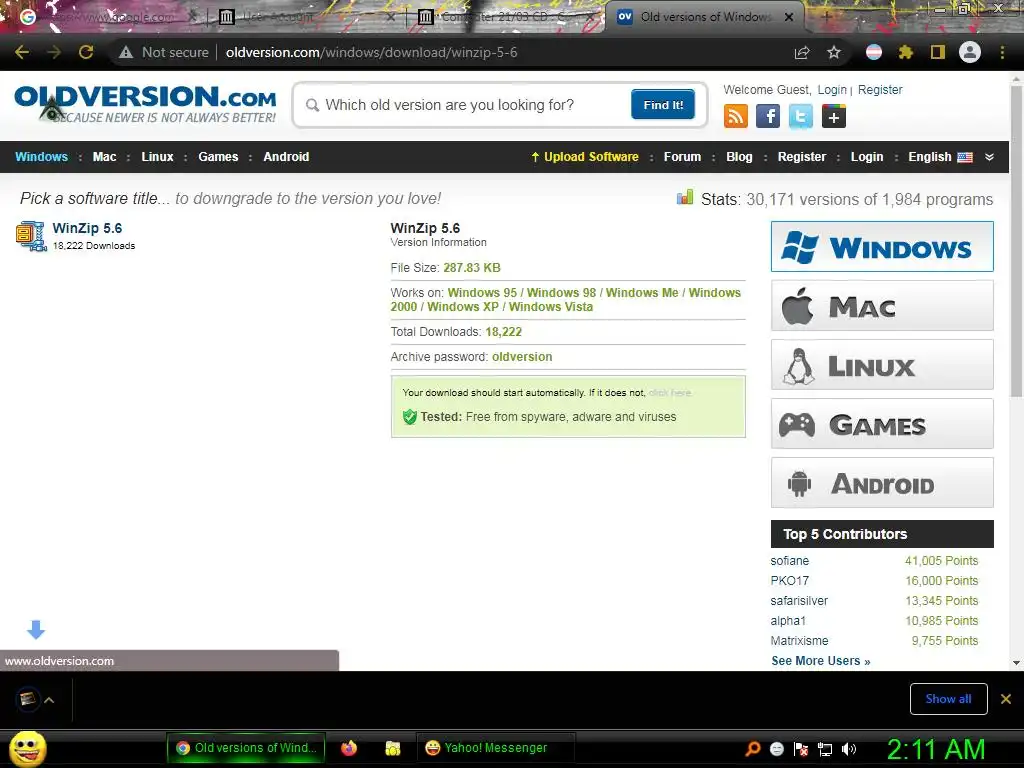The width and height of the screenshot is (1024, 768).
Task: Open Chrome's three-dot menu
Action: pos(1002,52)
